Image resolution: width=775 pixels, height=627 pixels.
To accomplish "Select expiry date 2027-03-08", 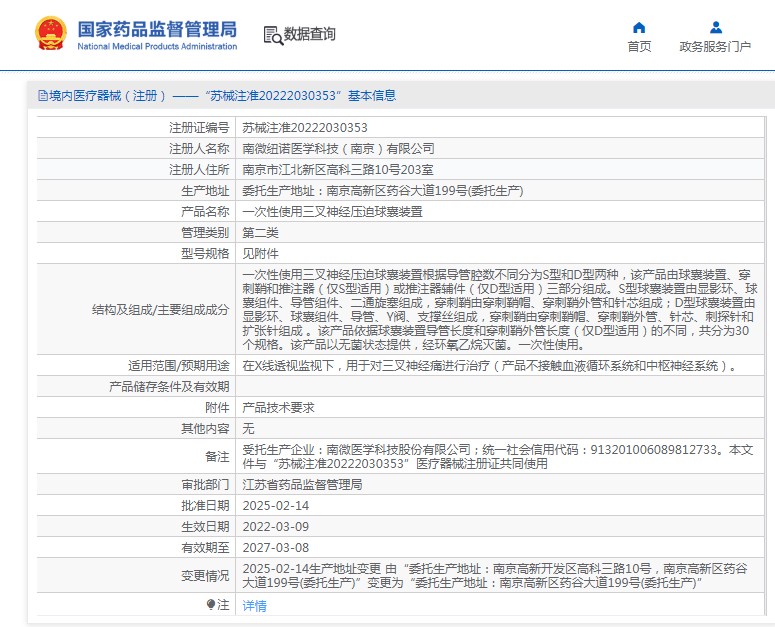I will [276, 548].
